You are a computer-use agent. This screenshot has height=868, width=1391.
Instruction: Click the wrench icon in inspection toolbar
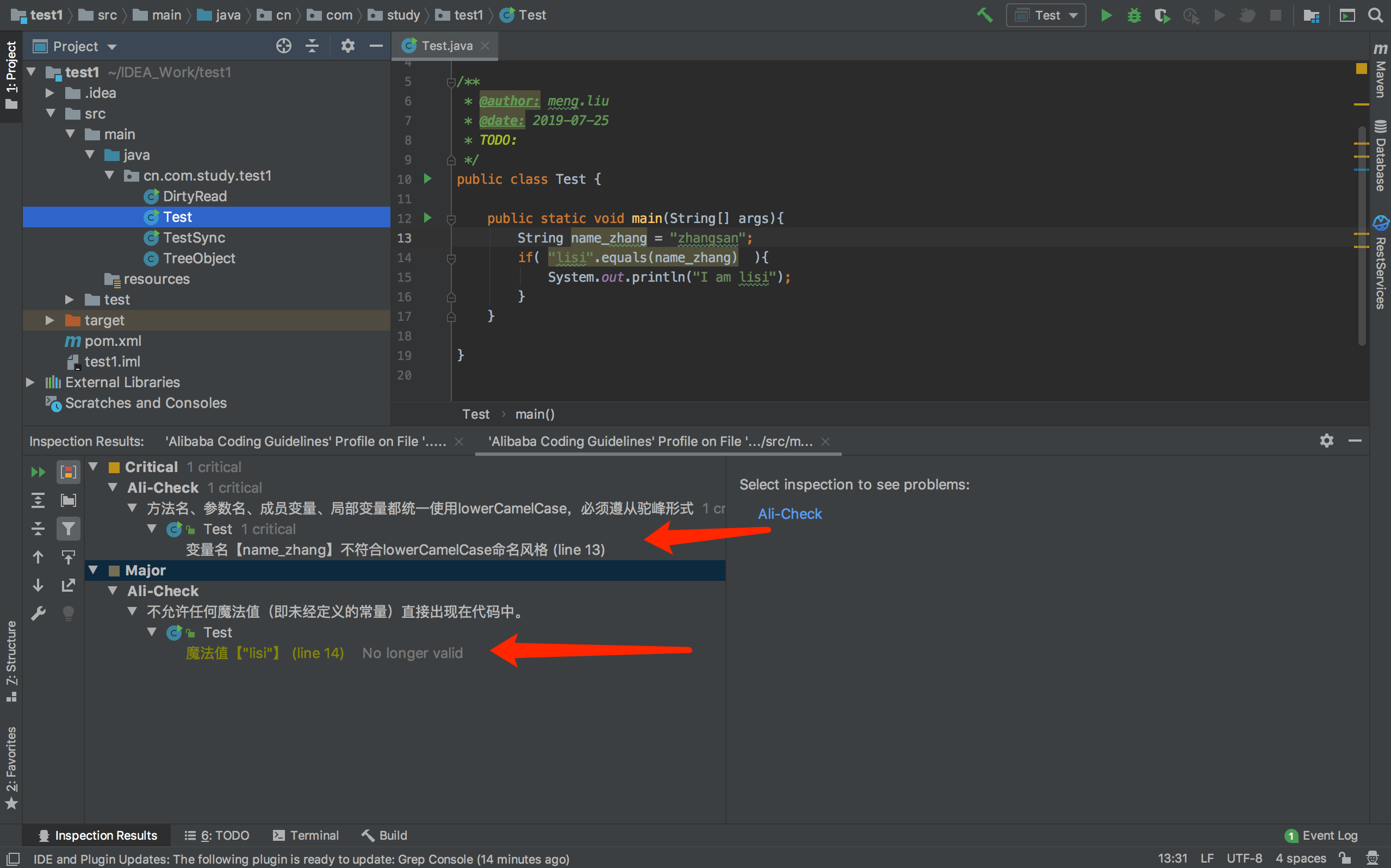click(x=38, y=613)
